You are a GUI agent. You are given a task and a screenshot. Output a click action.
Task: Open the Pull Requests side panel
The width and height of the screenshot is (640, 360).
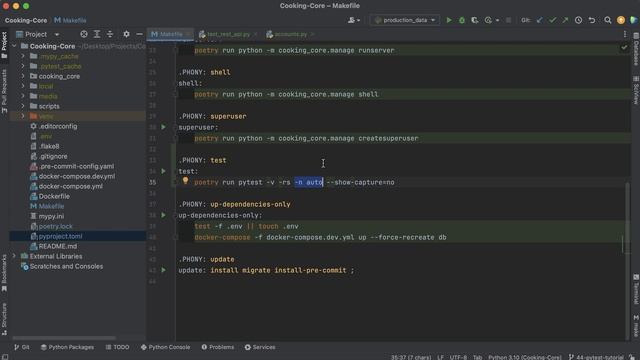(4, 91)
